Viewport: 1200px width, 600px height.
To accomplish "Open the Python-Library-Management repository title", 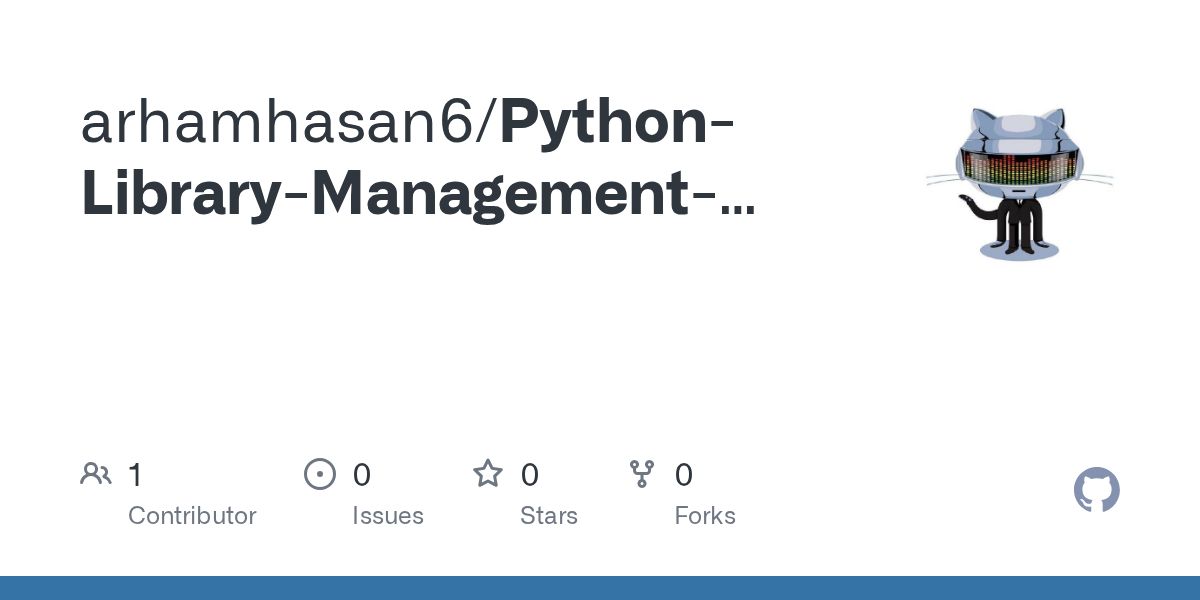I will click(x=617, y=124).
